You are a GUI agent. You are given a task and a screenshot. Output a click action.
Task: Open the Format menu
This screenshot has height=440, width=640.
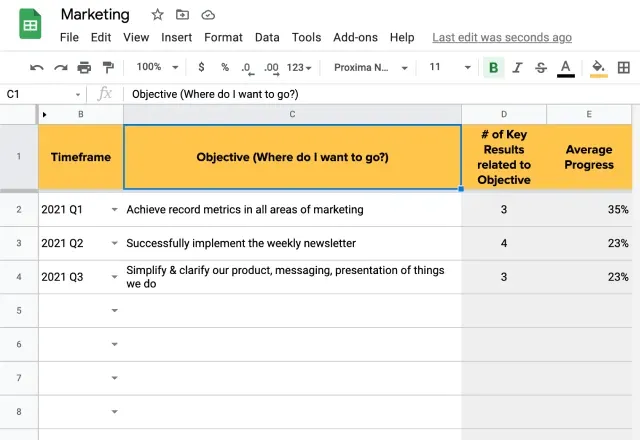click(x=223, y=38)
